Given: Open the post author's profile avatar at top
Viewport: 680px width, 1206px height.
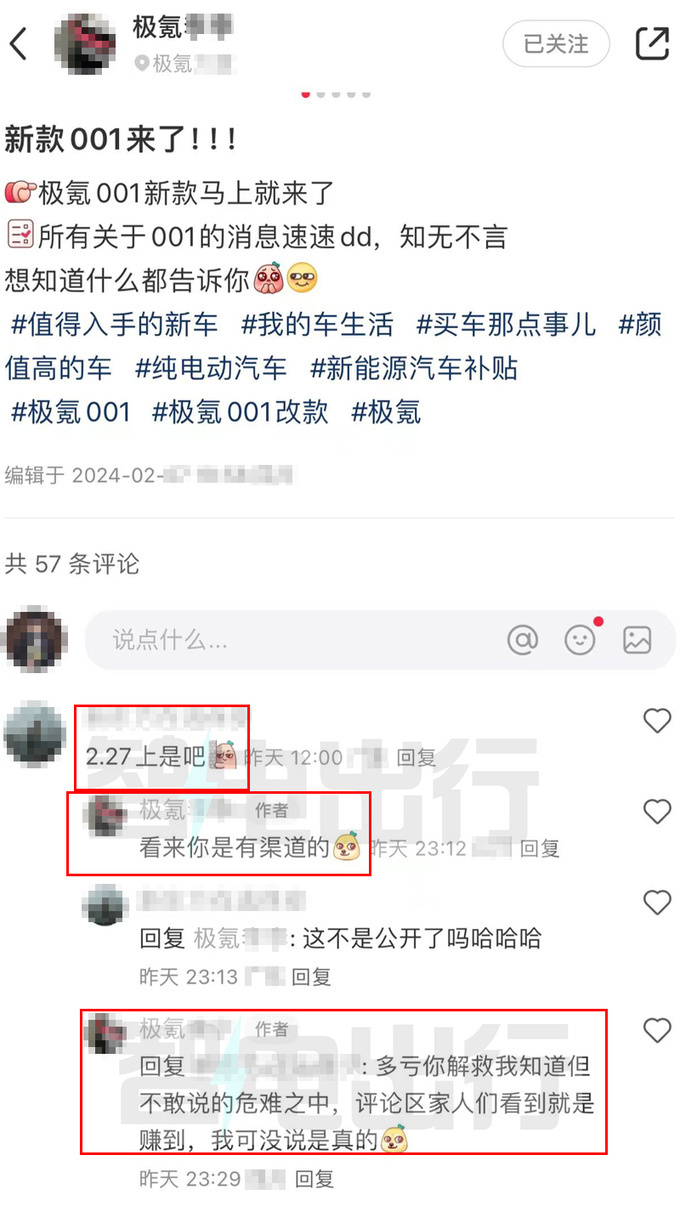Looking at the screenshot, I should pos(87,44).
